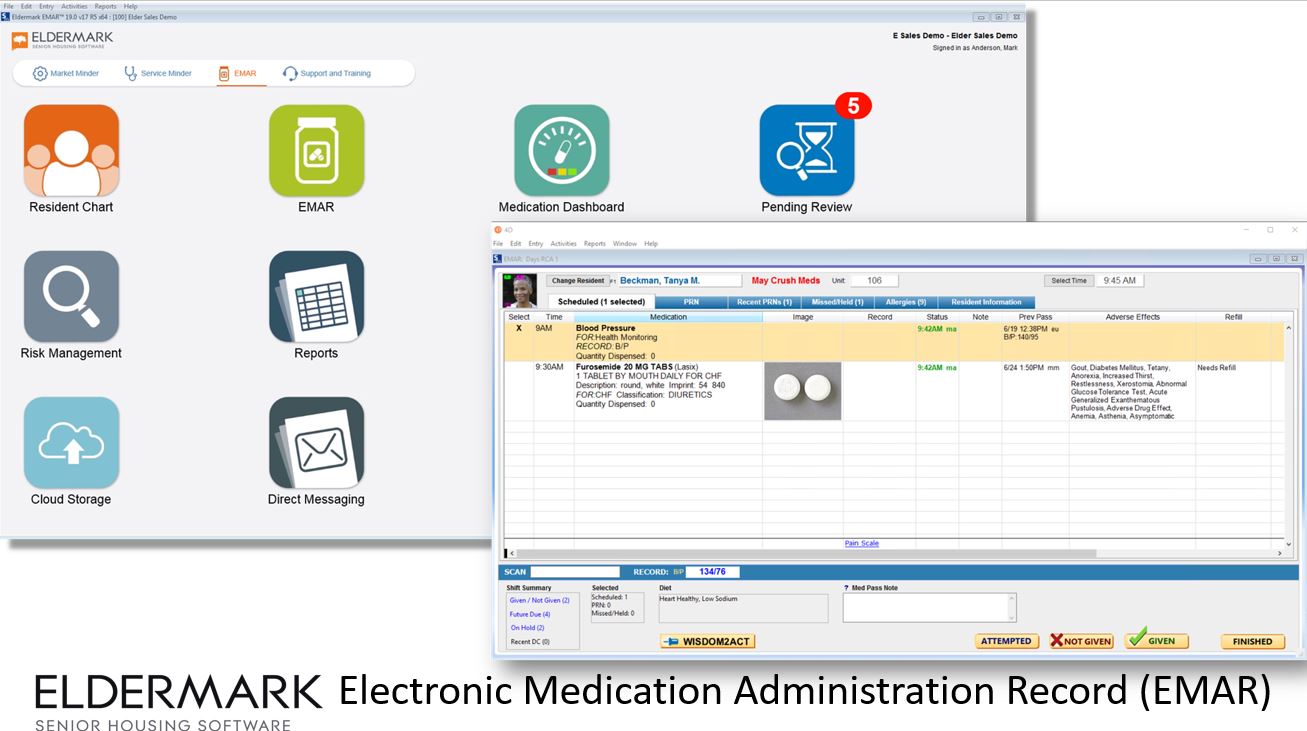Mark medication as GIVEN
The image size is (1307, 731).
pyautogui.click(x=1156, y=640)
